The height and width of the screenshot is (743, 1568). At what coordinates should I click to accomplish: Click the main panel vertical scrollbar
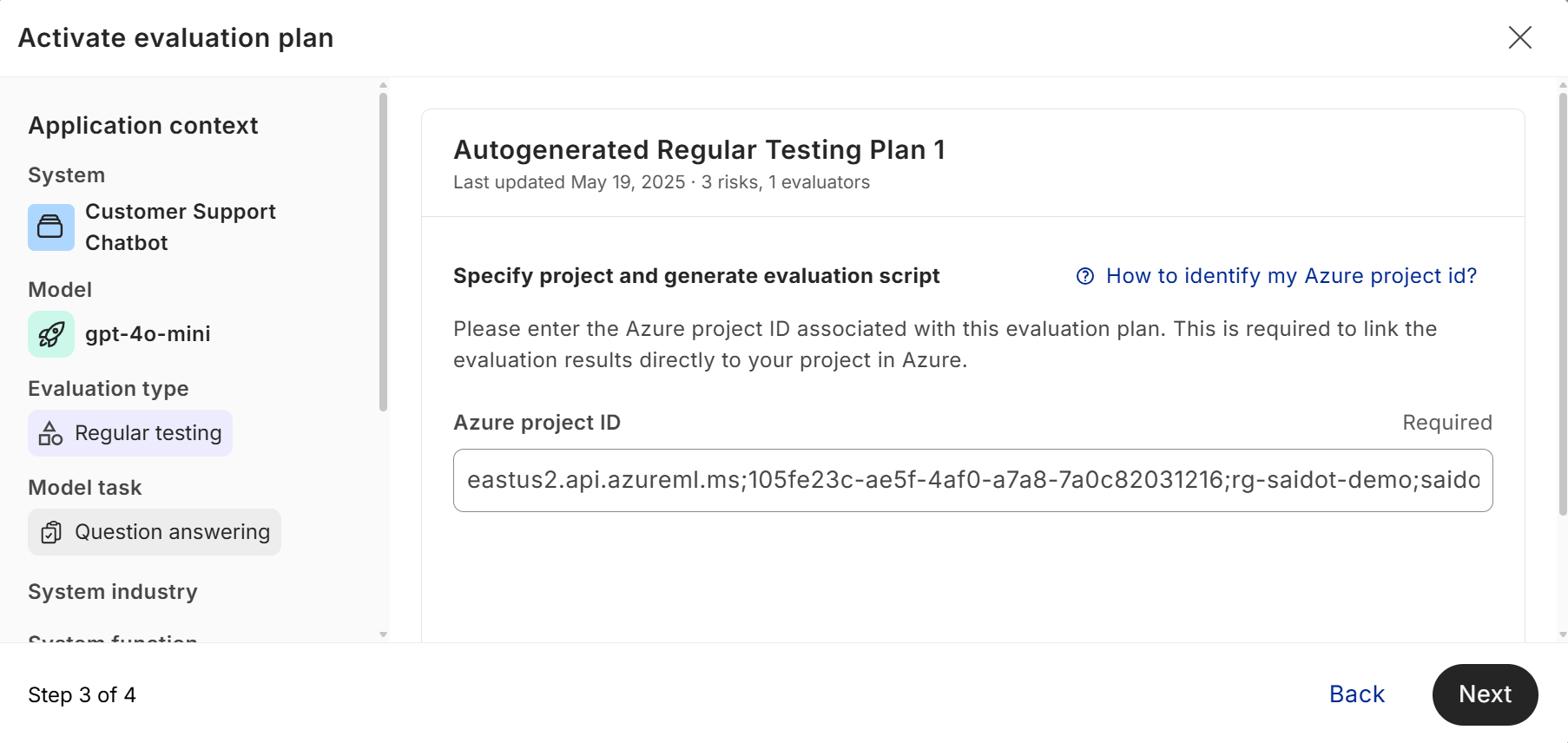[1562, 304]
